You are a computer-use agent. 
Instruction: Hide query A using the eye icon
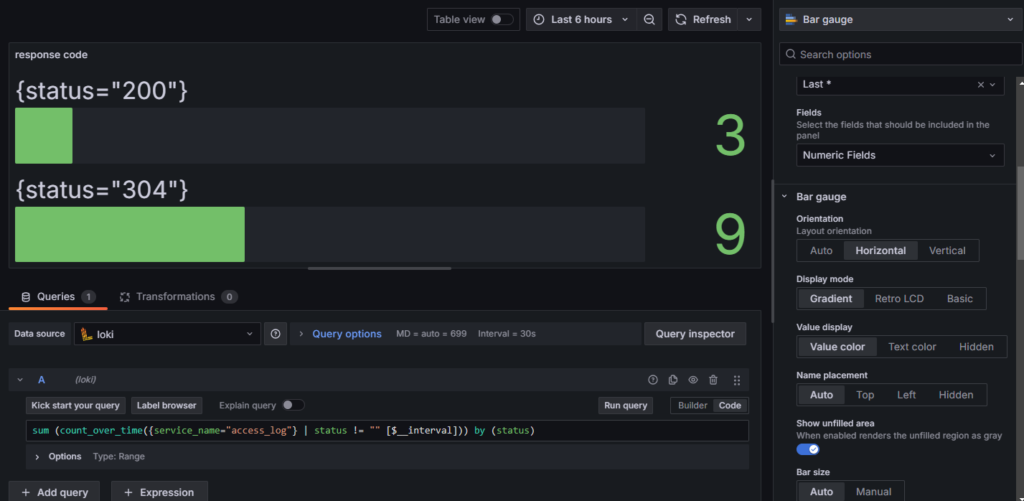coord(693,380)
